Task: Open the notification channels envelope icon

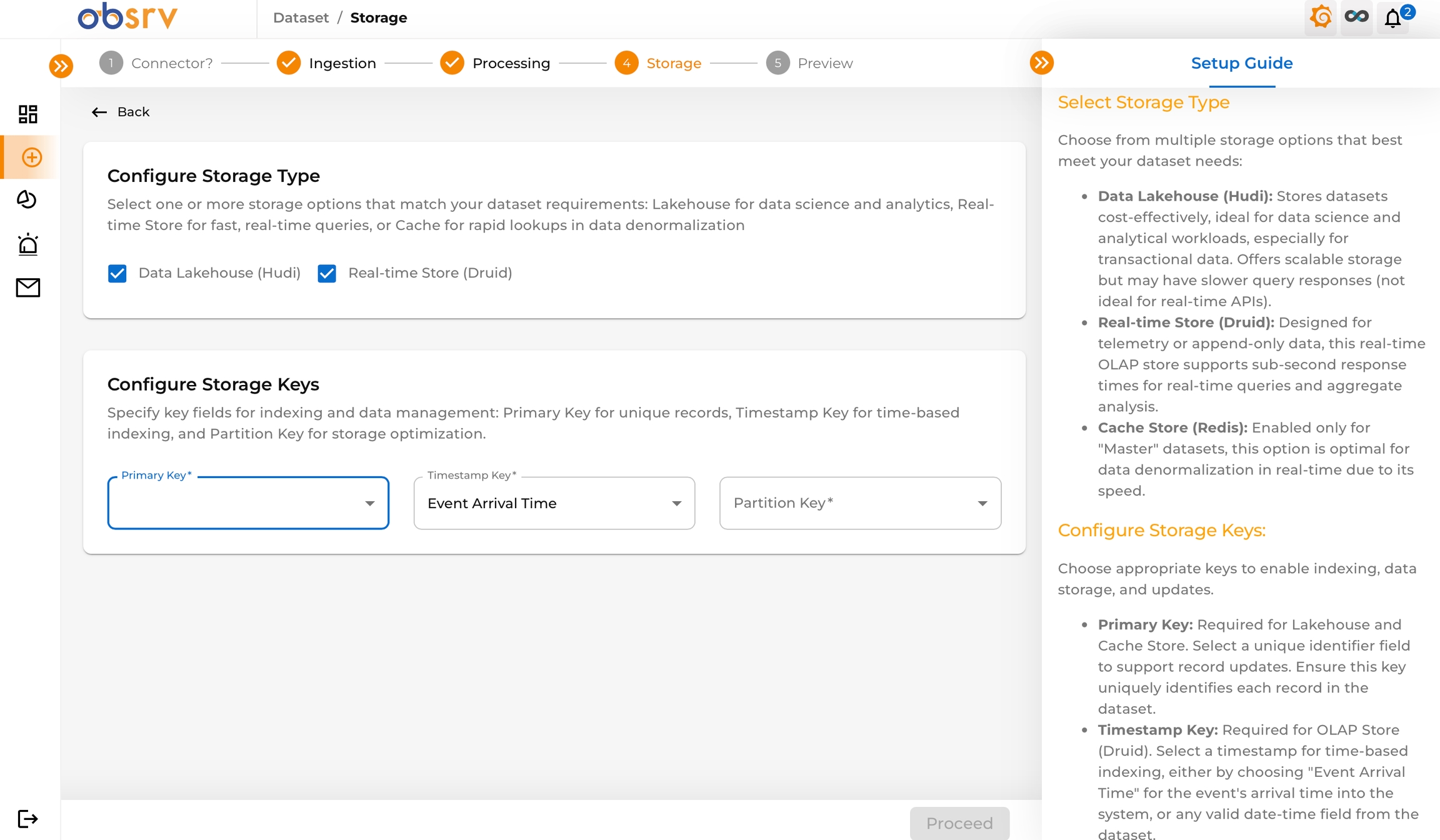Action: (28, 287)
